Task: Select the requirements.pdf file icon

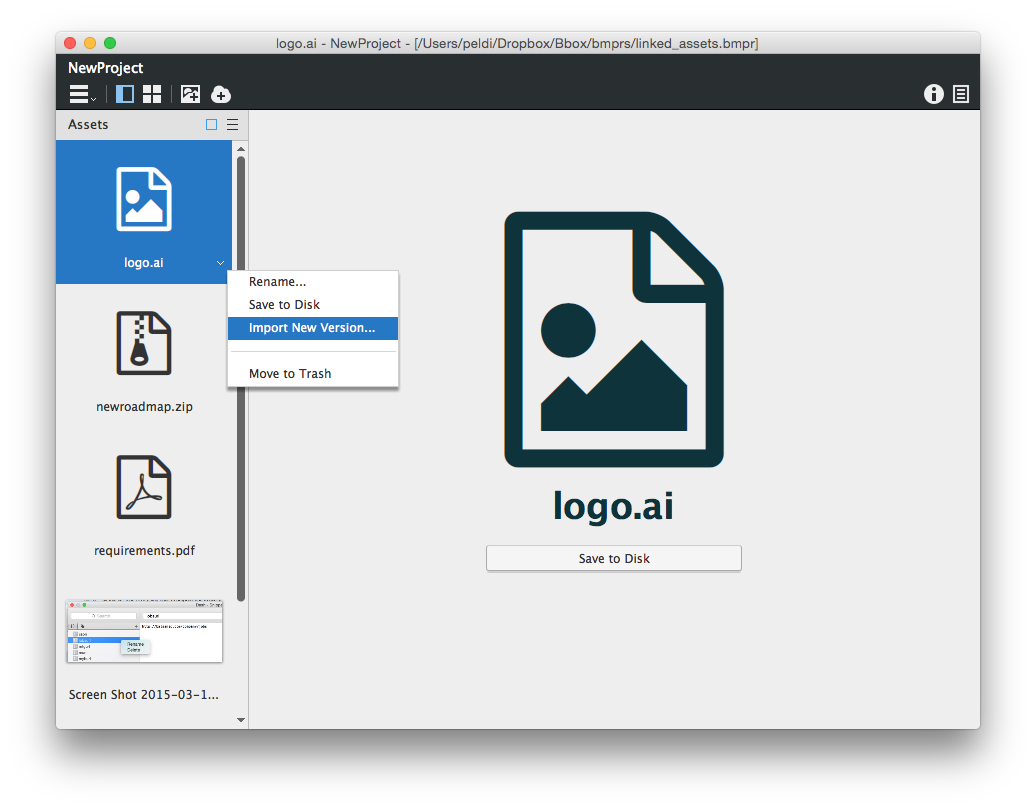Action: pos(144,488)
